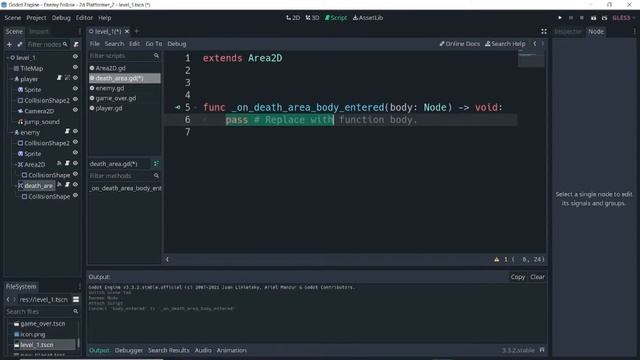Go to the previous FileSystem folder arrow
Viewport: 640px width, 360px height.
[x=8, y=300]
